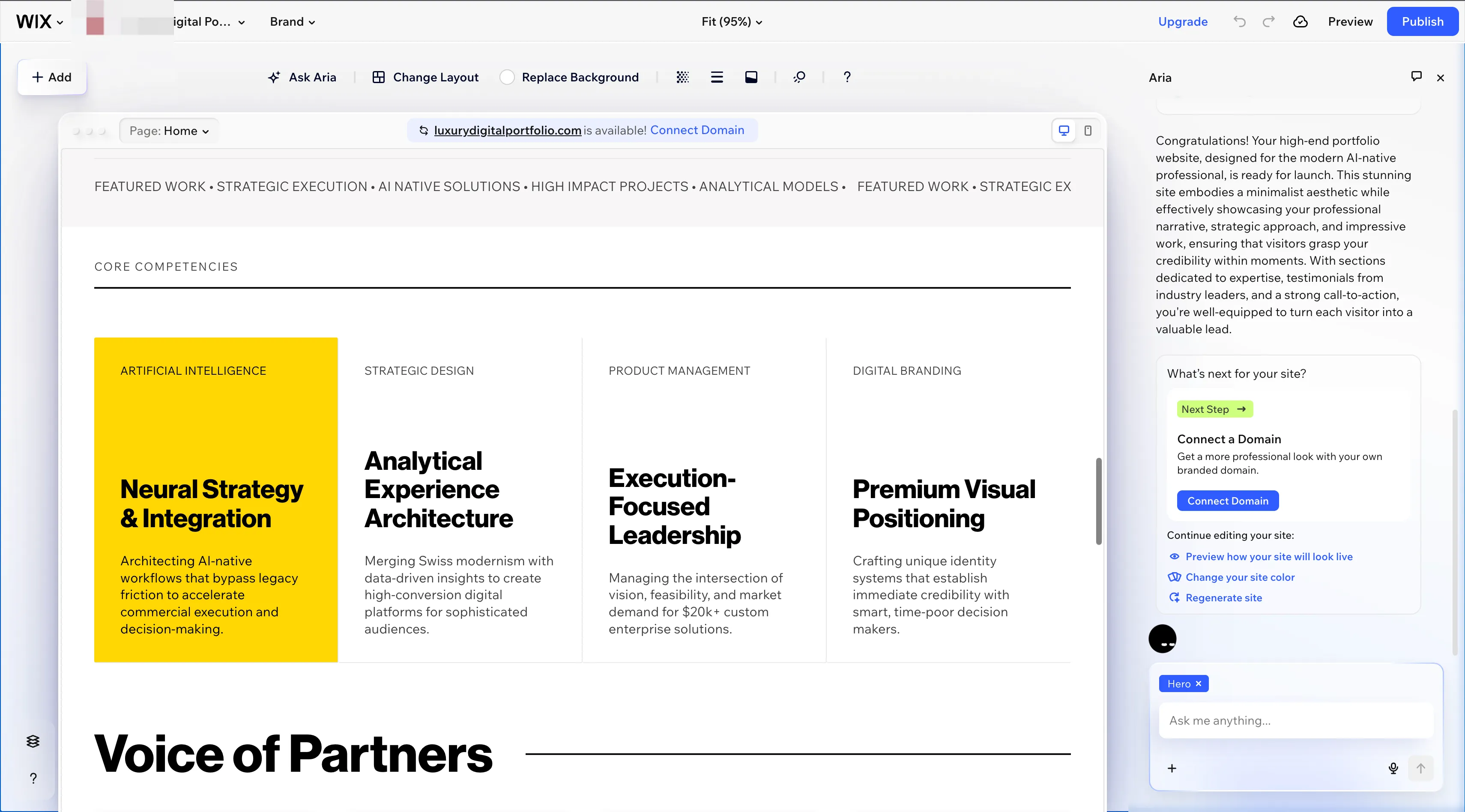Open the WIX main menu
The width and height of the screenshot is (1465, 812).
pyautogui.click(x=39, y=21)
